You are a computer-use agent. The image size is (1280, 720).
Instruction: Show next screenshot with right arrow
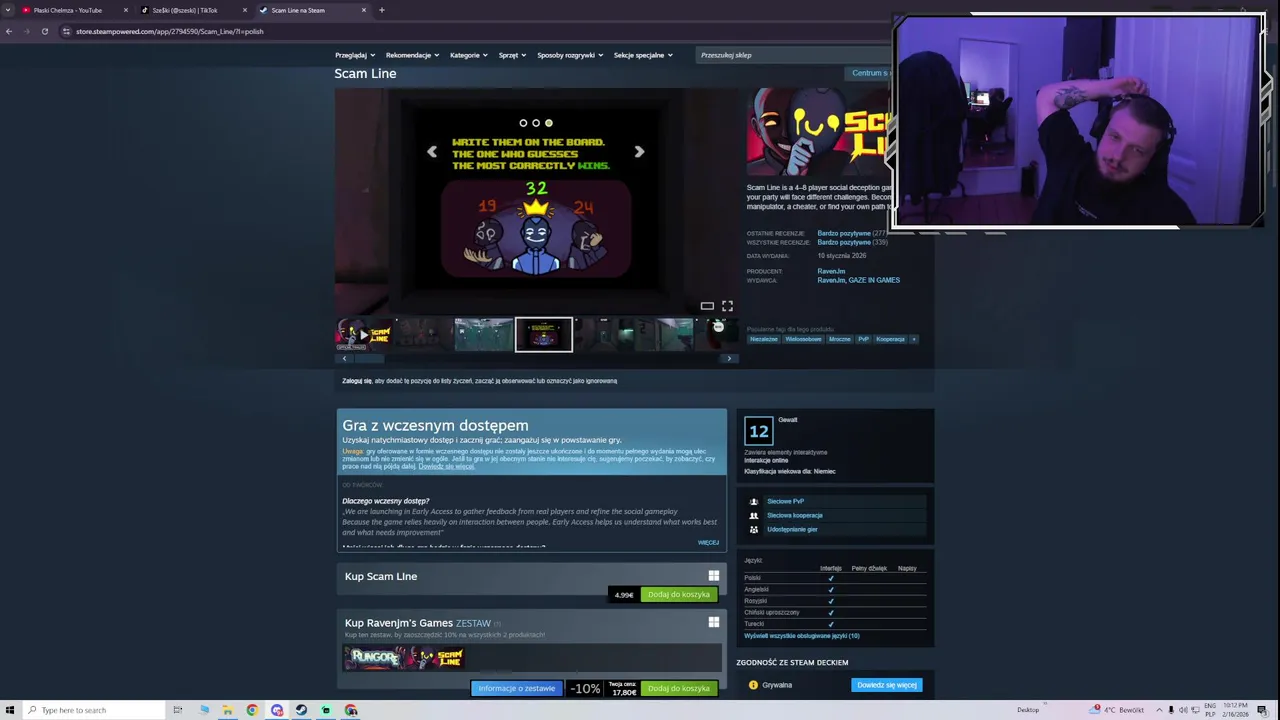[x=639, y=152]
